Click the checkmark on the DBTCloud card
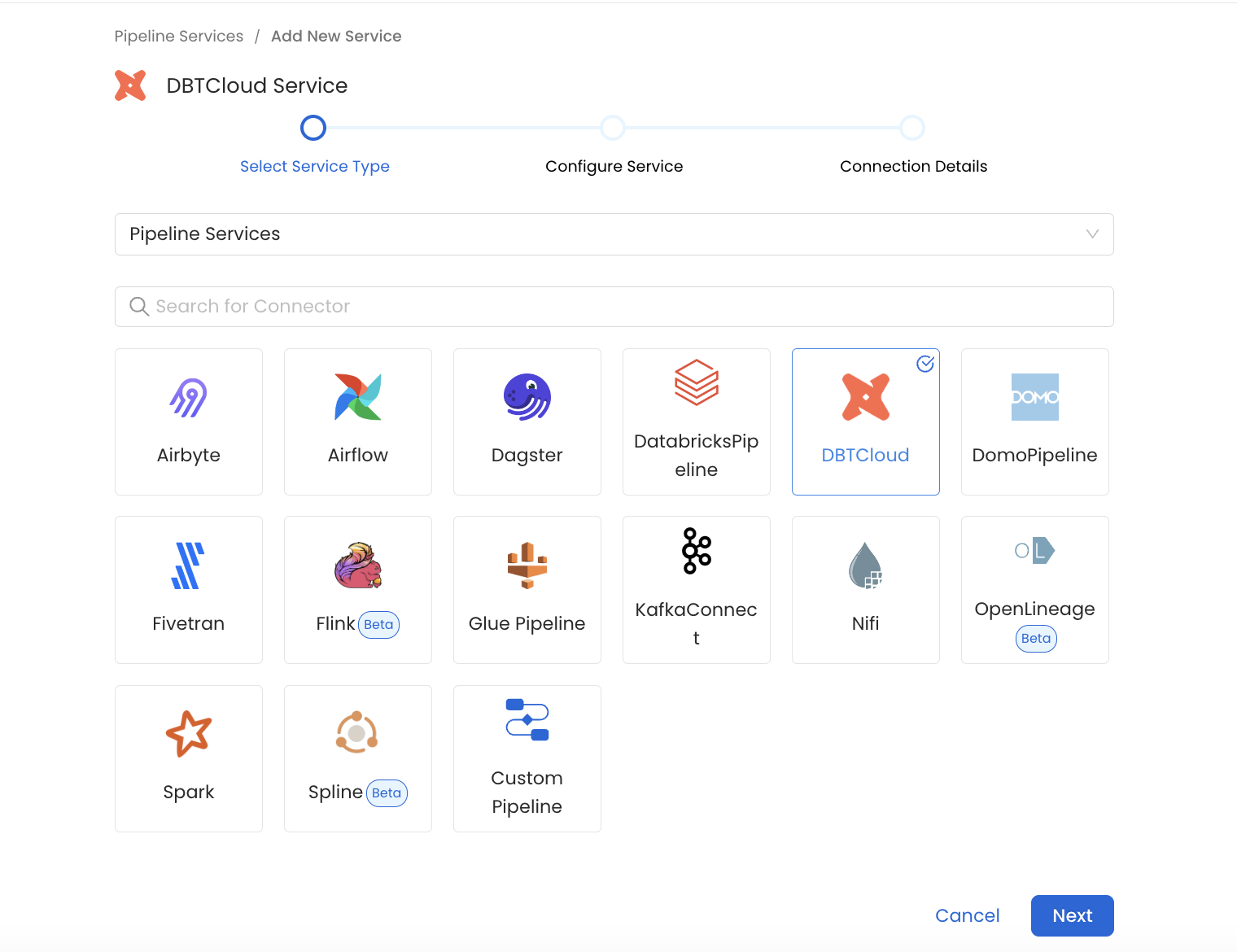The height and width of the screenshot is (952, 1237). click(x=925, y=364)
